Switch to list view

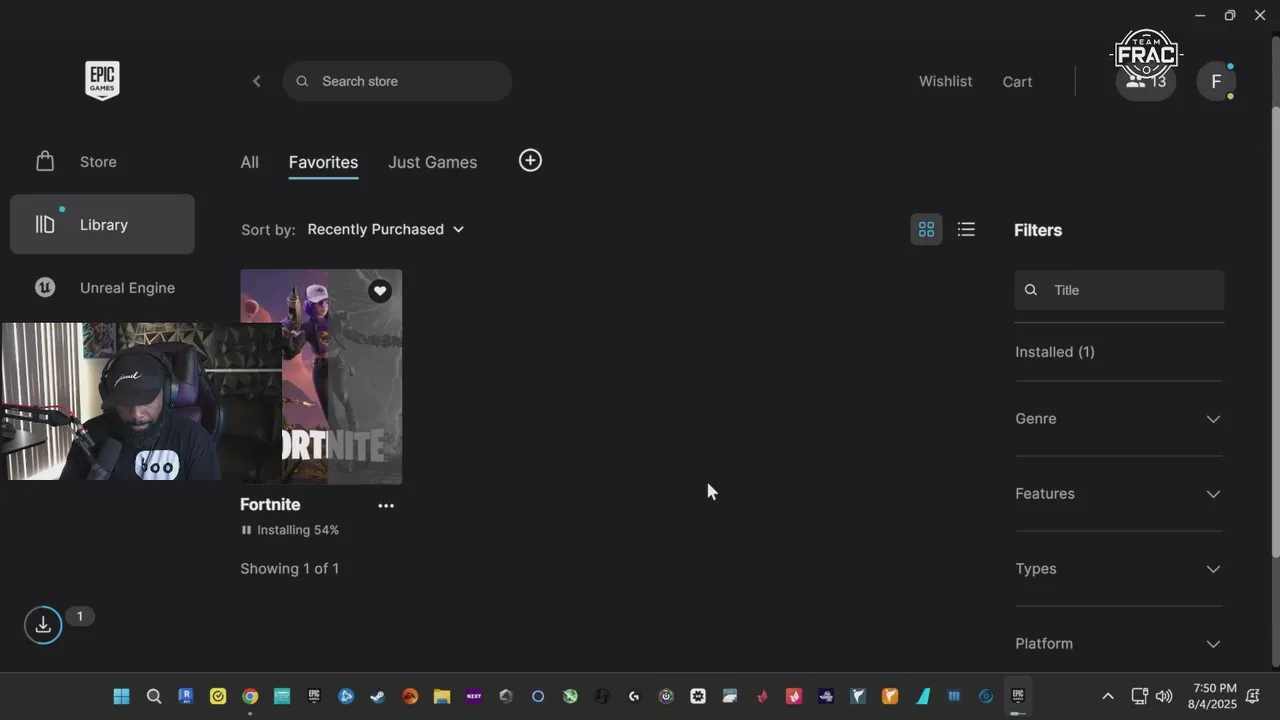coord(966,229)
